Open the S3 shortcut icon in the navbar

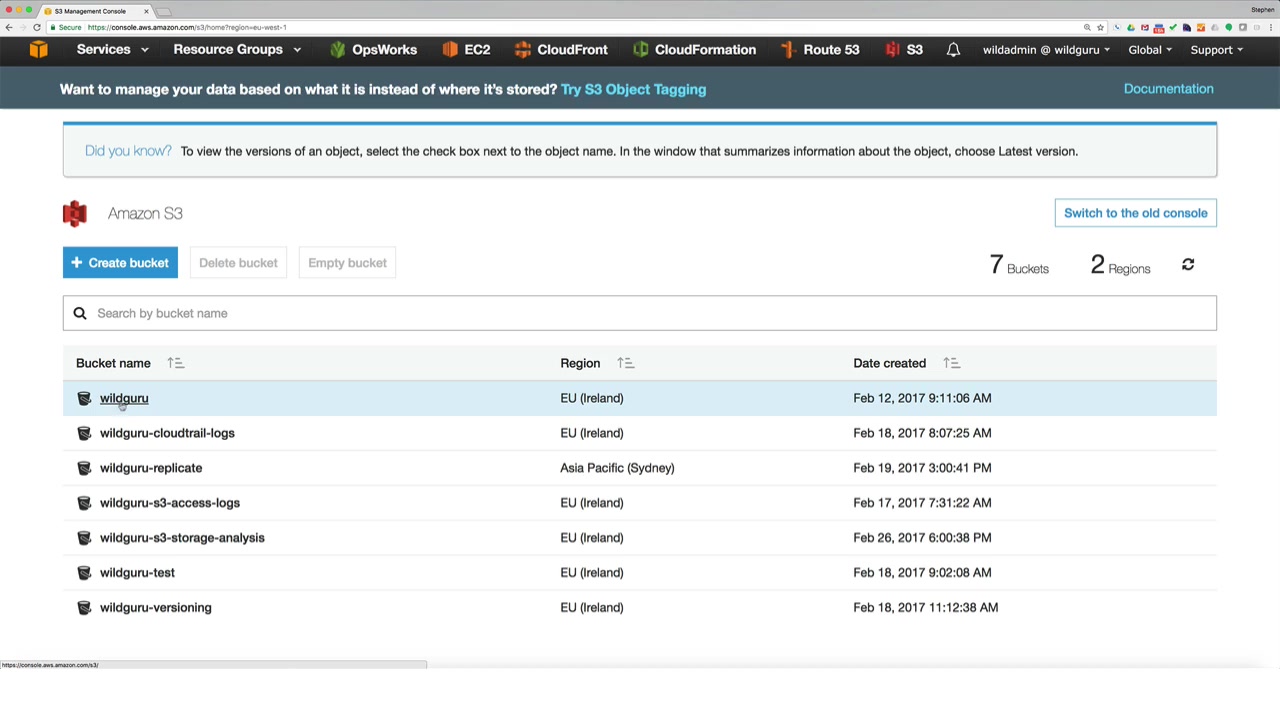coord(892,49)
